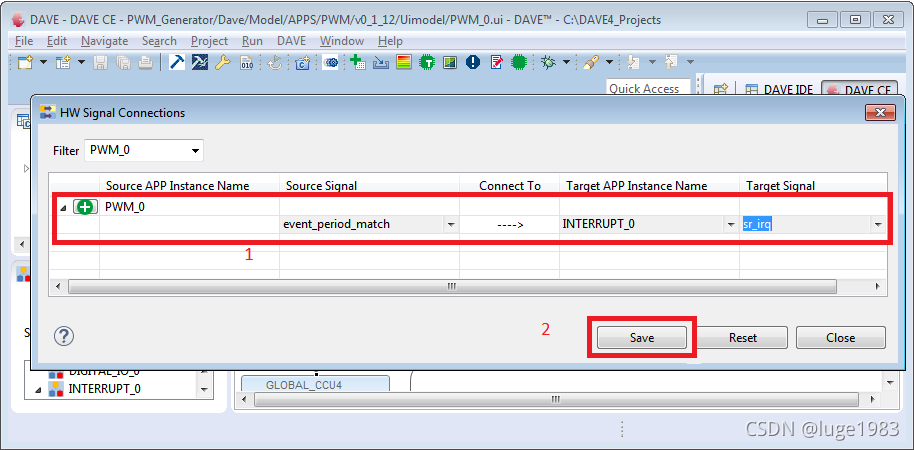Open the event_period_match source signal dropdown
Viewport: 914px width, 450px height.
coord(451,224)
